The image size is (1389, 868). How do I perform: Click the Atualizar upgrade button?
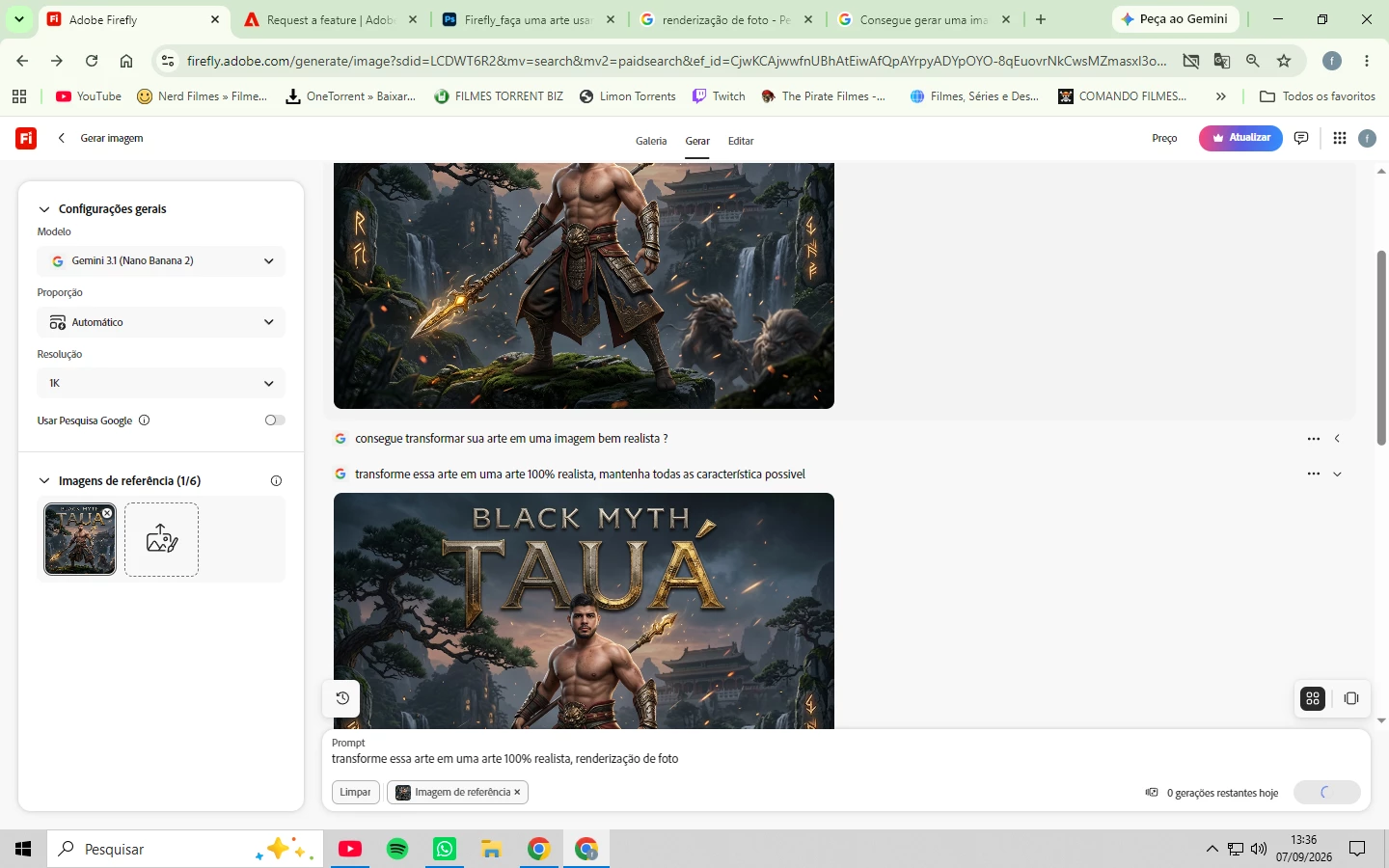click(x=1240, y=138)
